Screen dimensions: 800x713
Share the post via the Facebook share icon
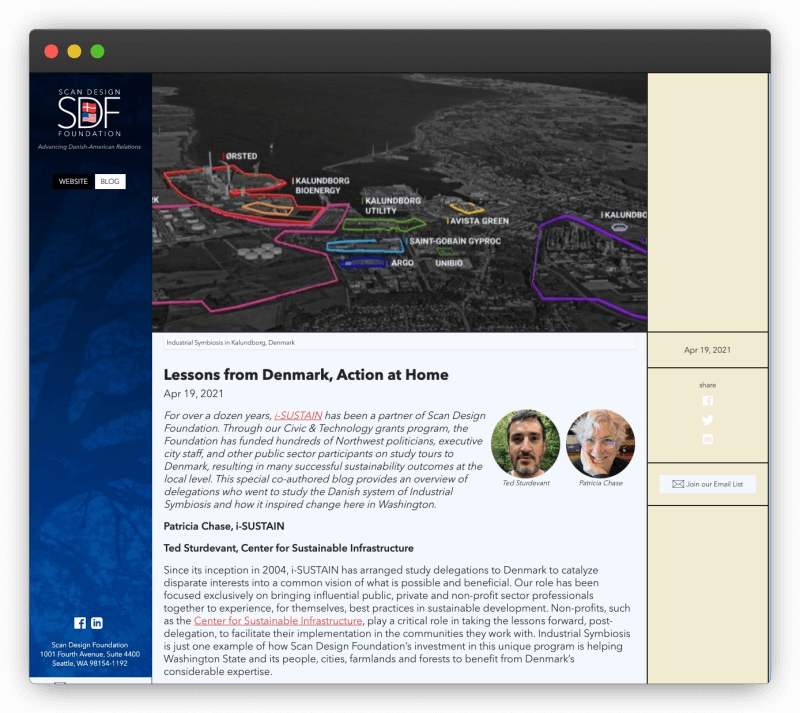pos(708,401)
